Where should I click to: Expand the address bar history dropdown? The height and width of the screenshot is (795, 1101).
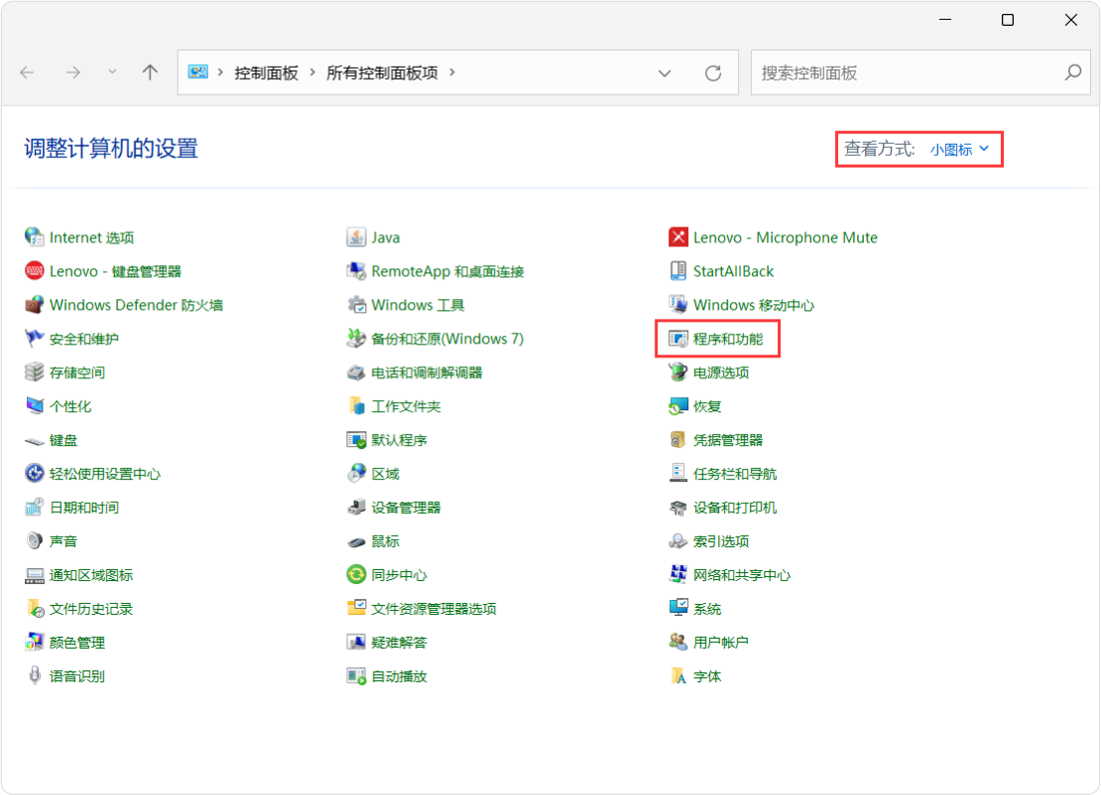pyautogui.click(x=664, y=73)
